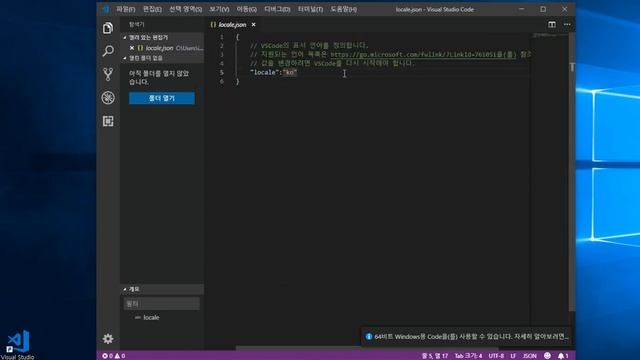Close locale.json in open editors list
This screenshot has width=640, height=360.
click(132, 48)
